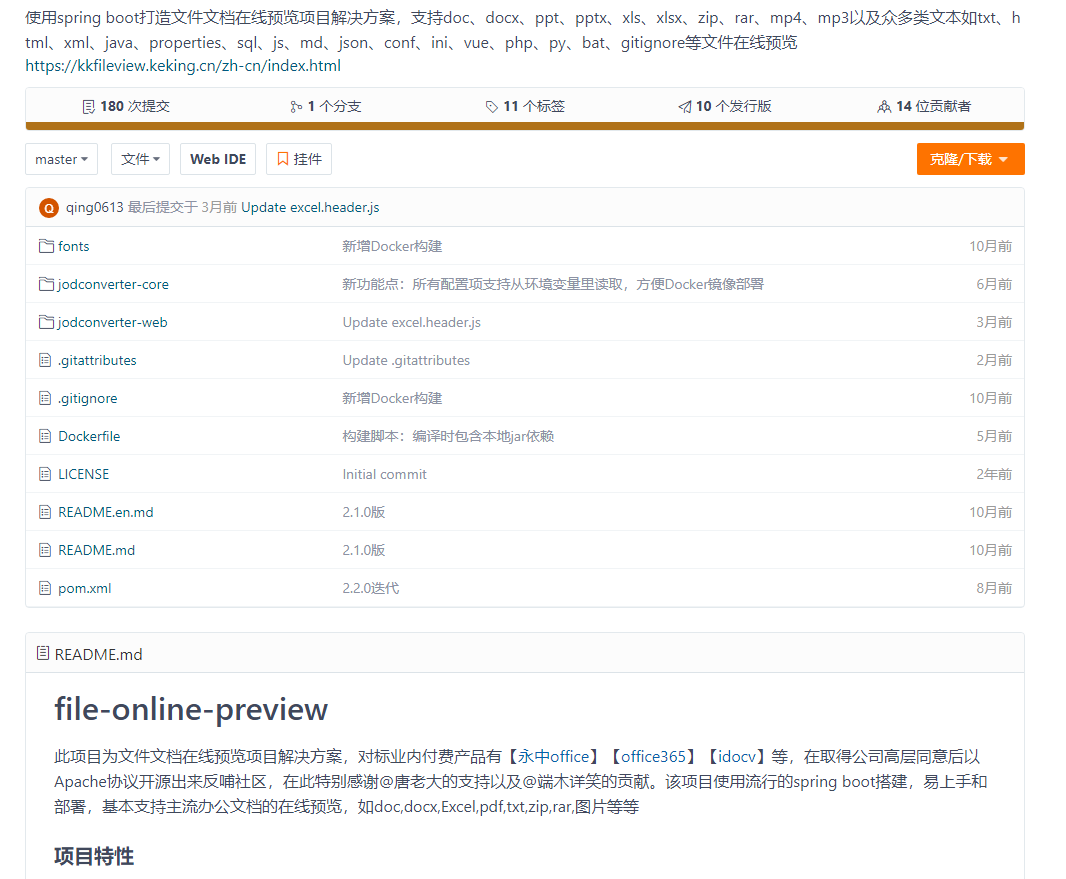Image resolution: width=1066 pixels, height=879 pixels.
Task: Click the tag icon beside 11 个标签
Action: coord(491,105)
